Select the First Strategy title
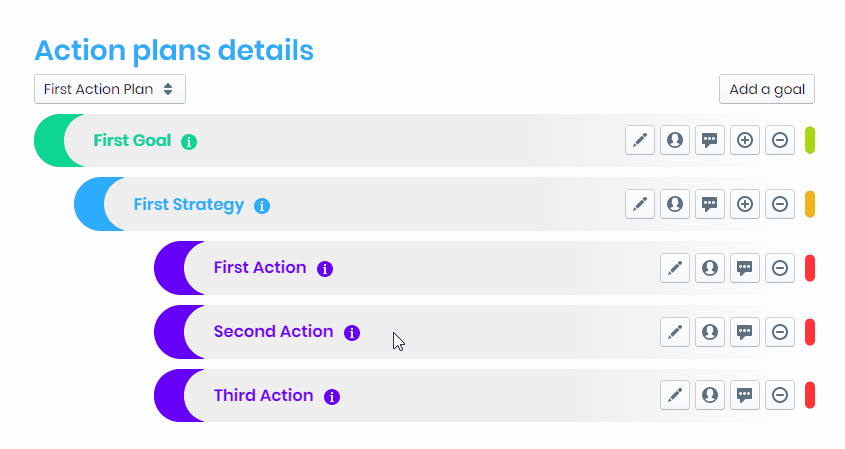Screen dimensions: 845x449 [x=188, y=204]
